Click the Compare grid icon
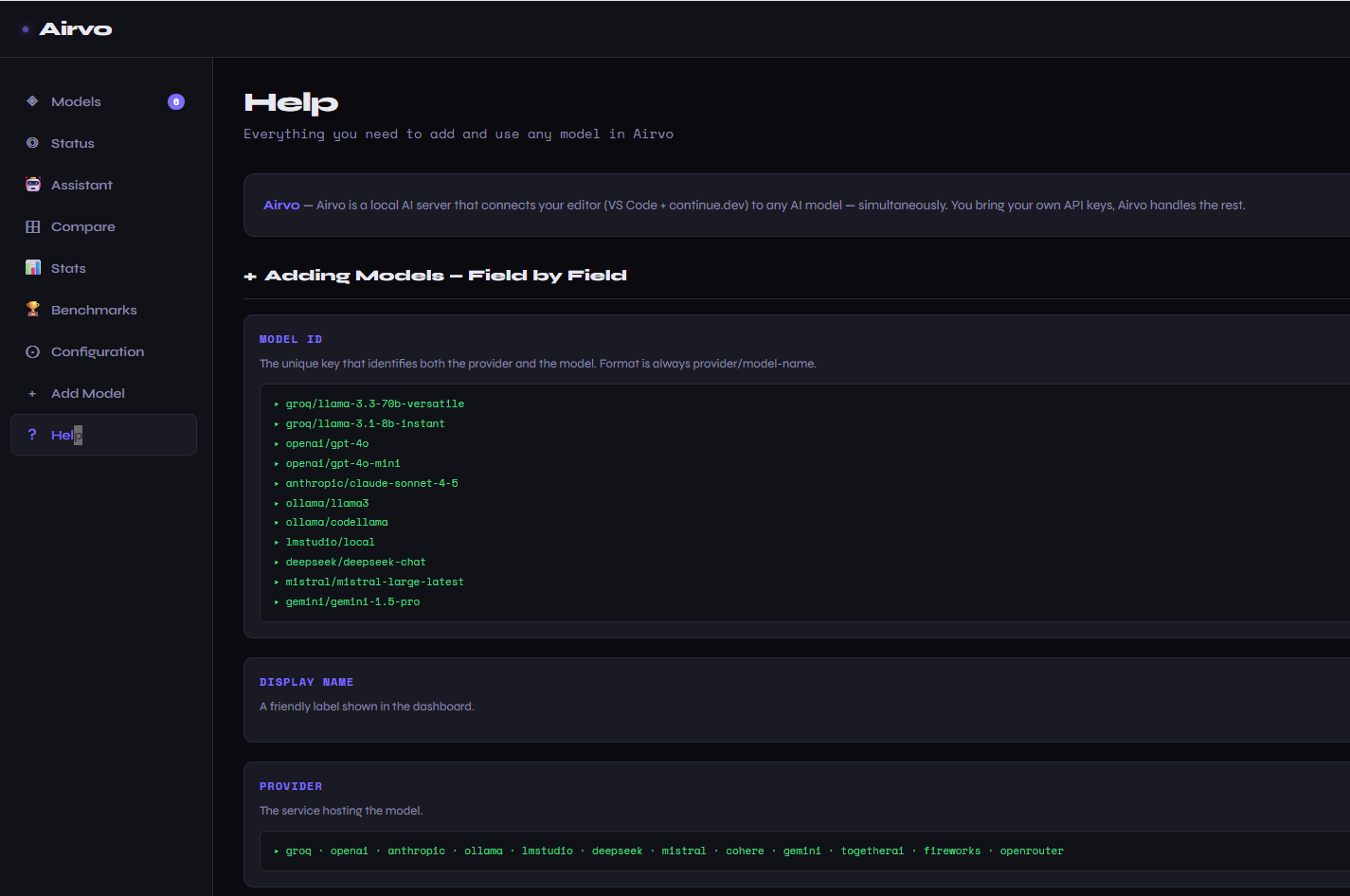Image resolution: width=1350 pixels, height=896 pixels. (x=32, y=226)
